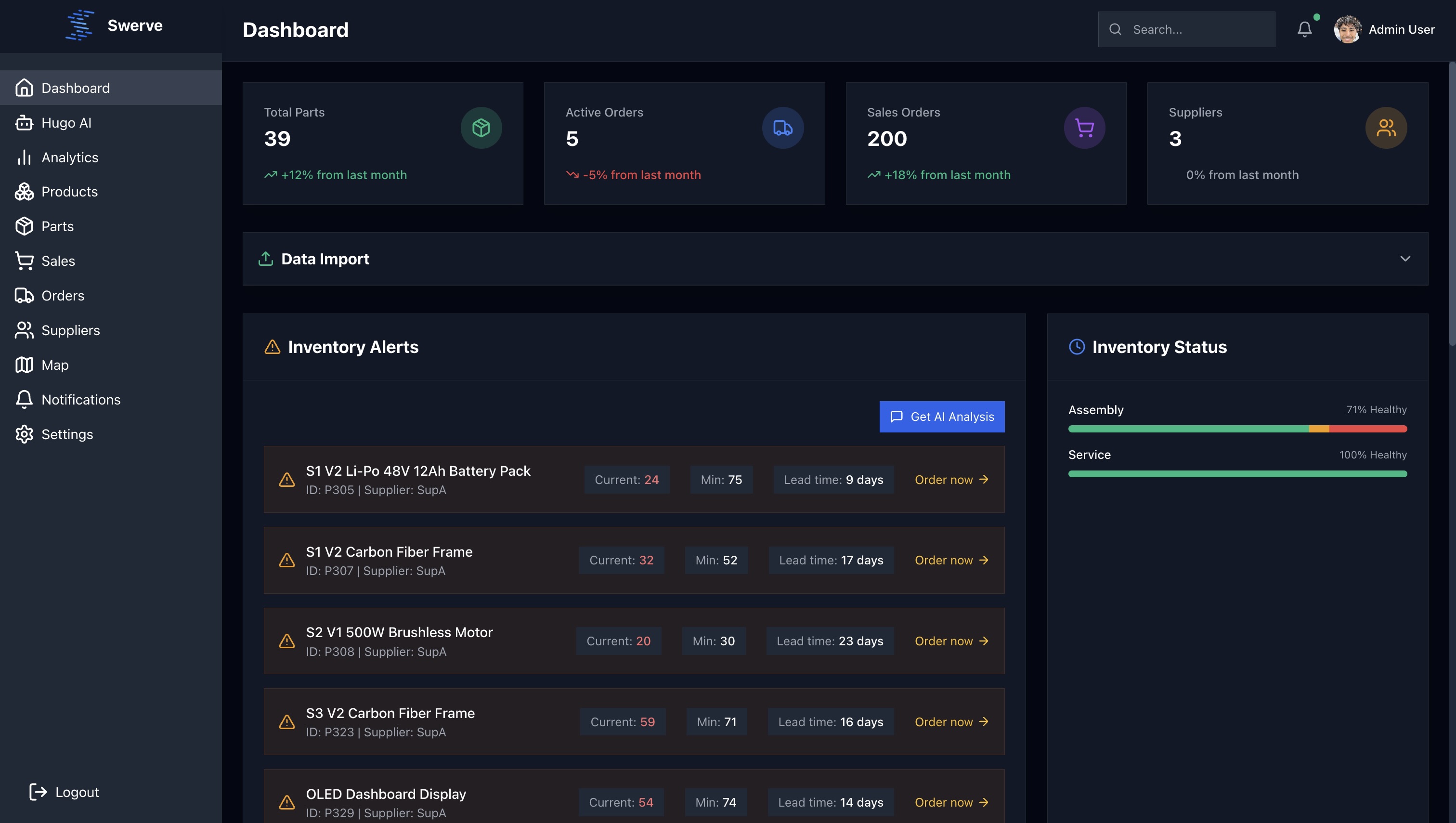Screen dimensions: 1456x823
Task: Click the Total Parts cube icon
Action: (481, 128)
